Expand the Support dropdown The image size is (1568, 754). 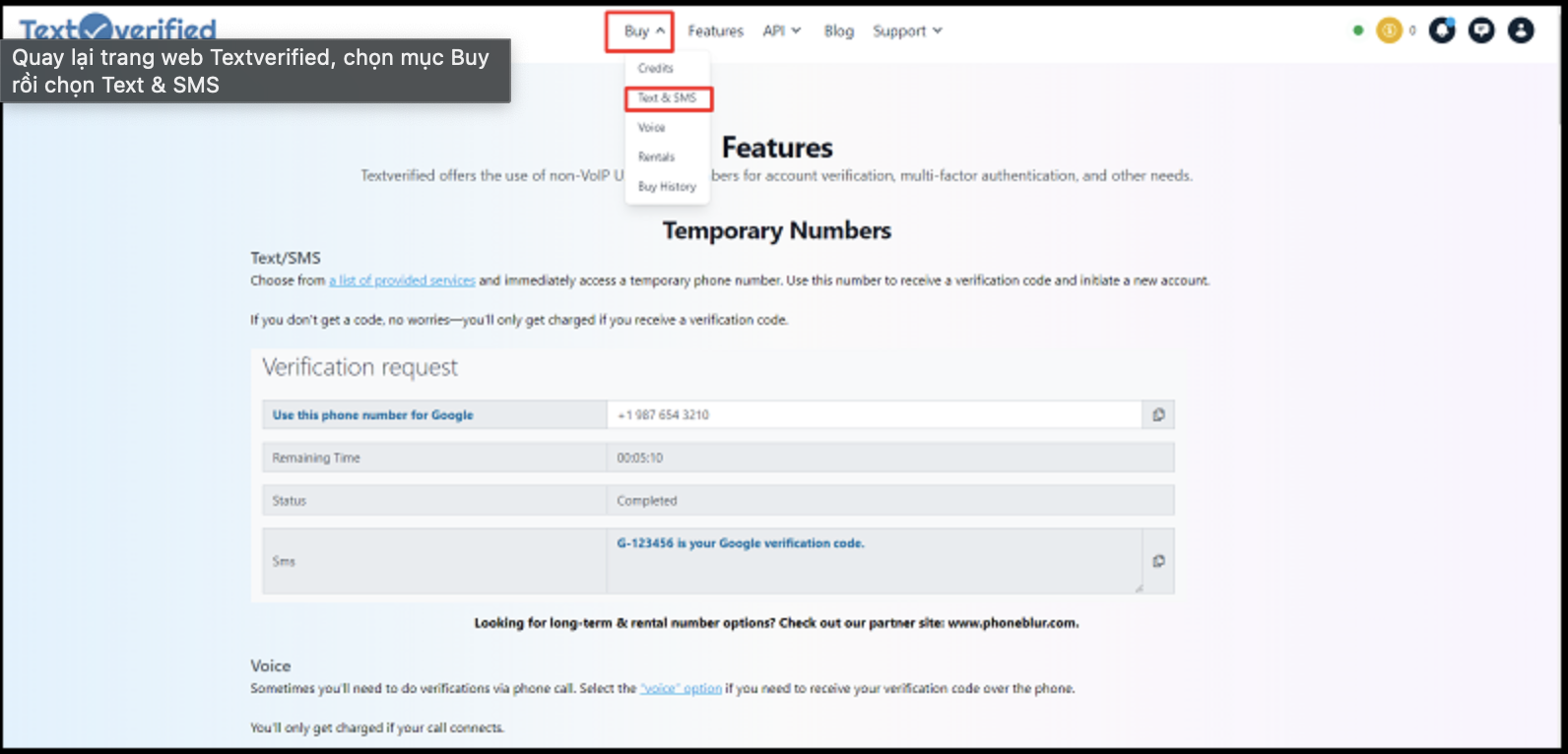coord(907,31)
